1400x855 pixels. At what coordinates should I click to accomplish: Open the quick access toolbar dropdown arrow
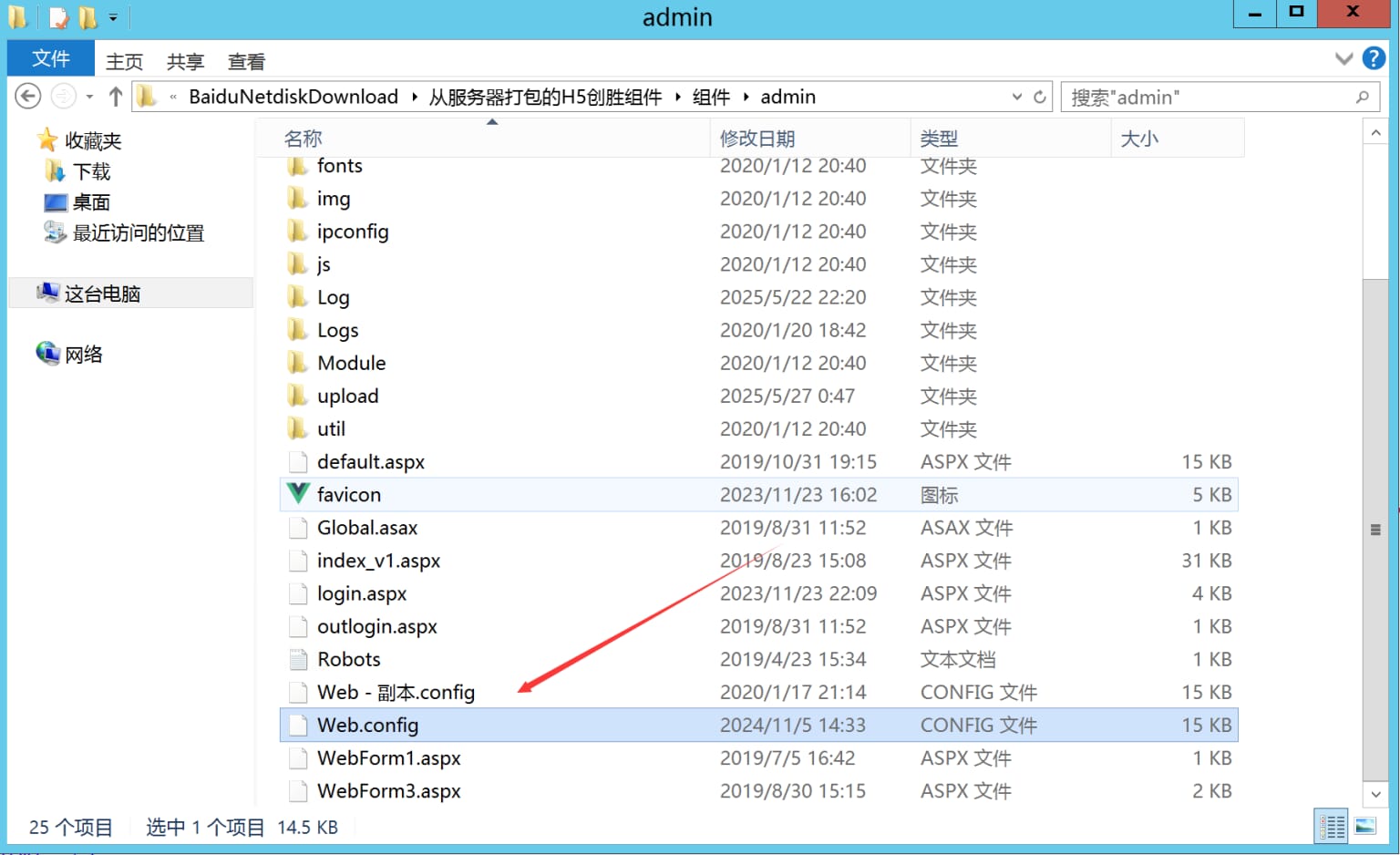[x=112, y=16]
